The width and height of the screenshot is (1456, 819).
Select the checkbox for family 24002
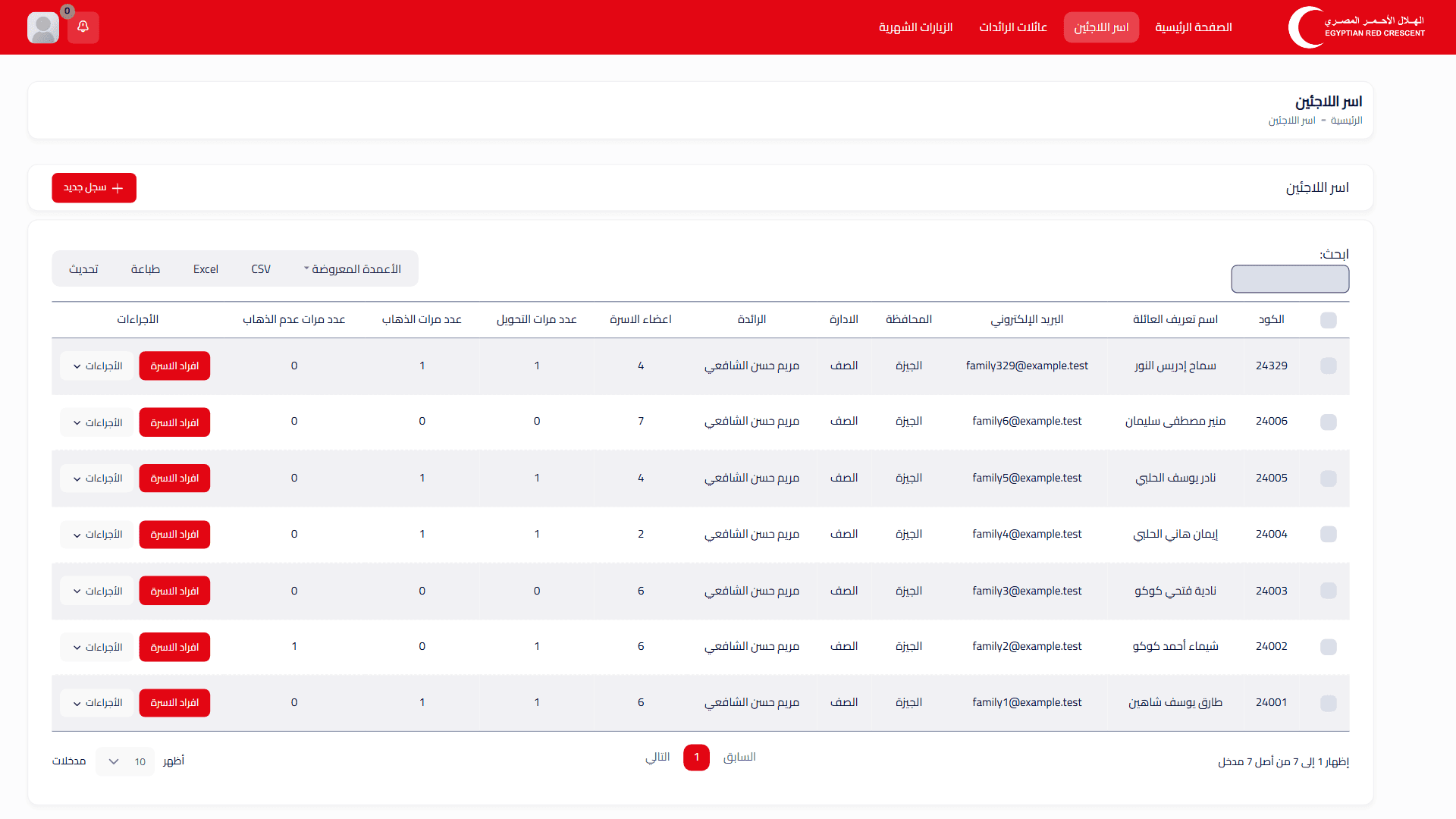[1329, 647]
